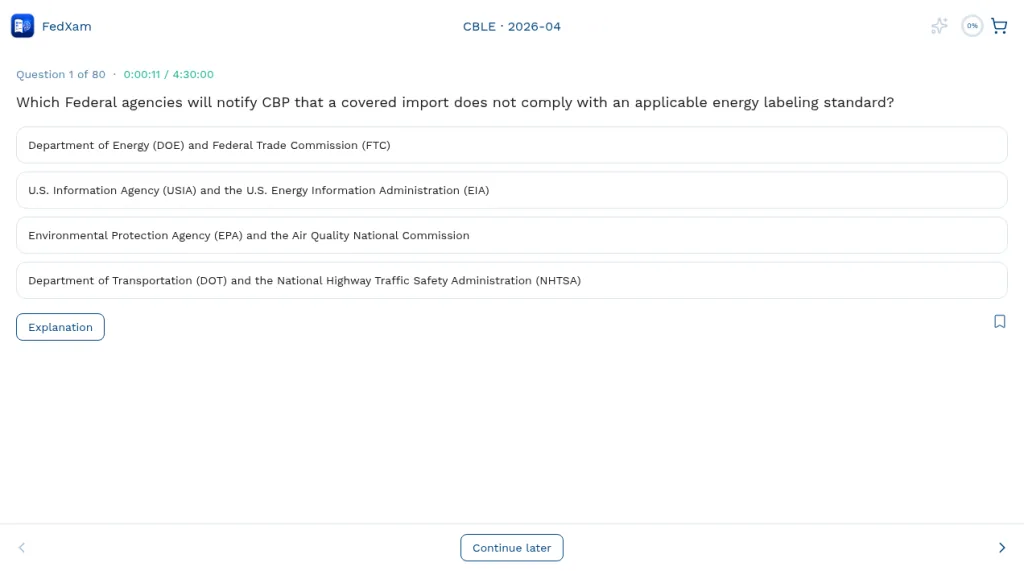Click the FedXam brand name link
1024x571 pixels.
tap(67, 27)
